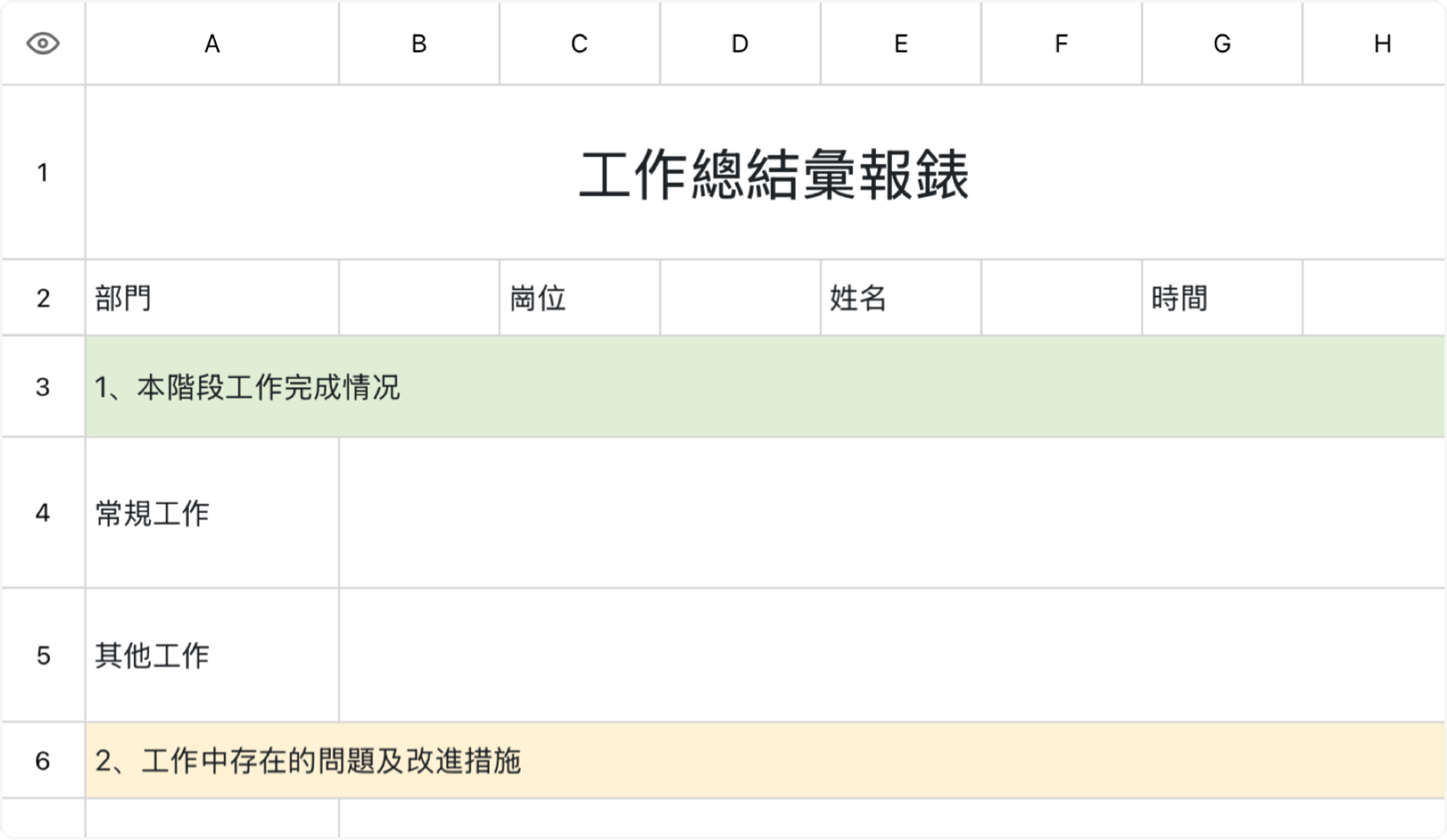Viewport: 1447px width, 840px height.
Task: Select column G header
Action: (x=1222, y=43)
